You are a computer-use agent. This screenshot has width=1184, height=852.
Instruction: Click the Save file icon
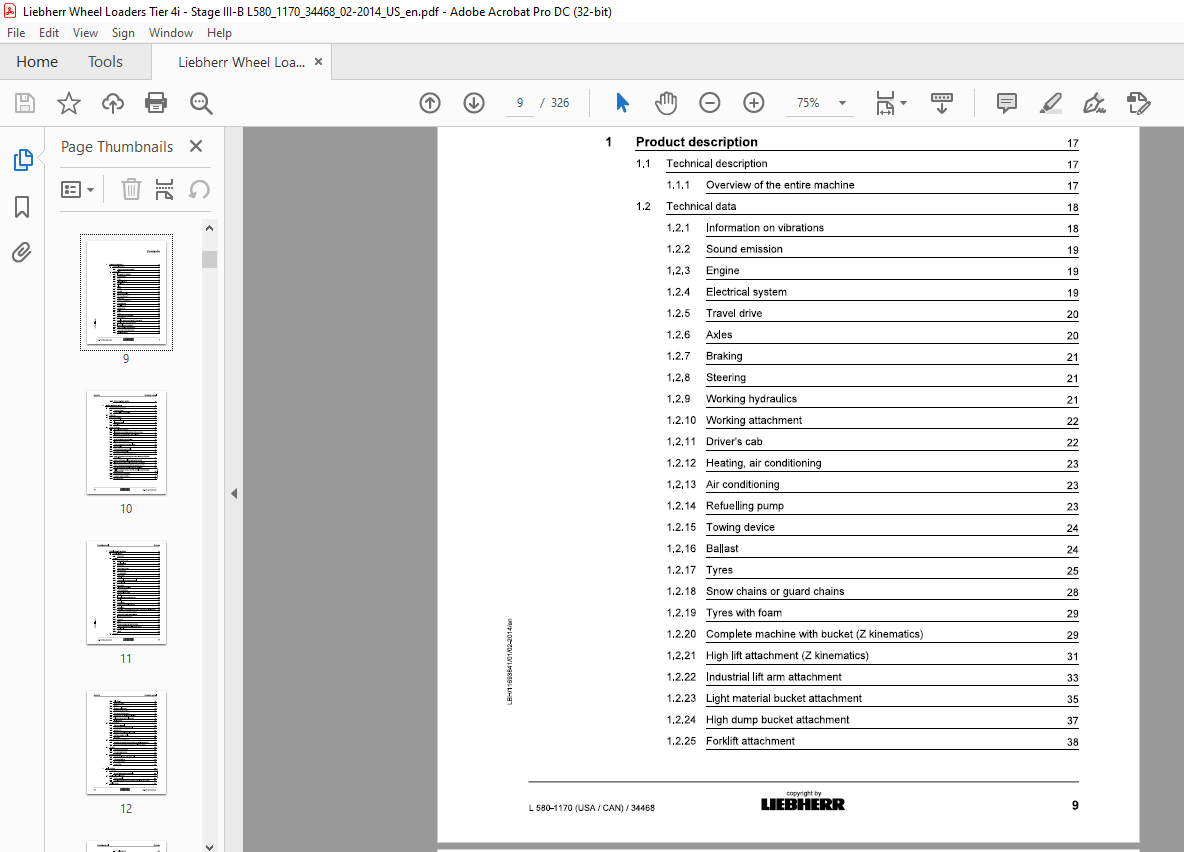(25, 103)
